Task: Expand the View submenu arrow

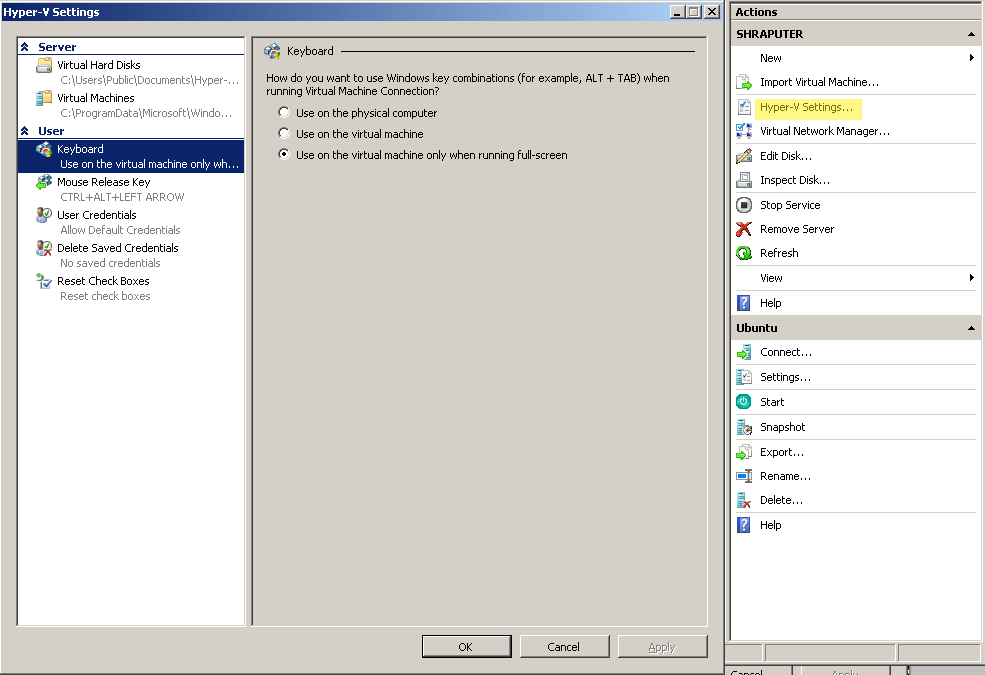Action: pos(972,278)
